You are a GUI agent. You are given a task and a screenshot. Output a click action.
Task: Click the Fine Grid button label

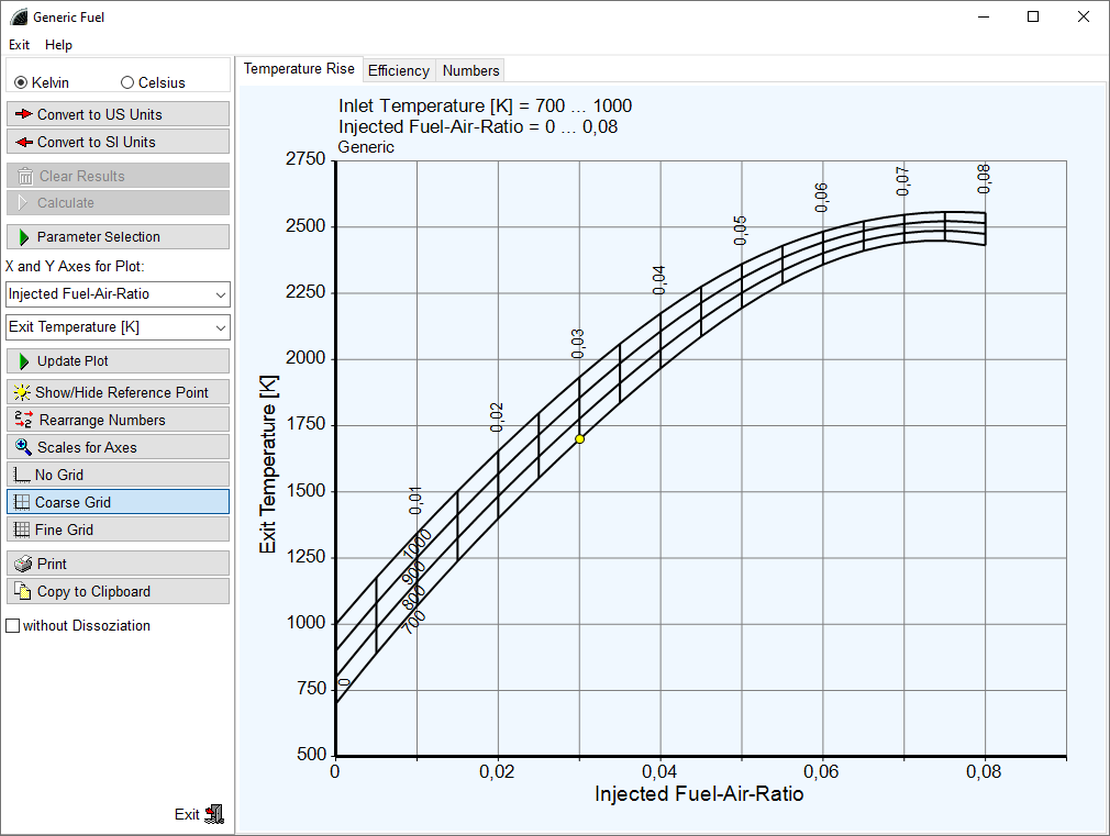tap(64, 529)
